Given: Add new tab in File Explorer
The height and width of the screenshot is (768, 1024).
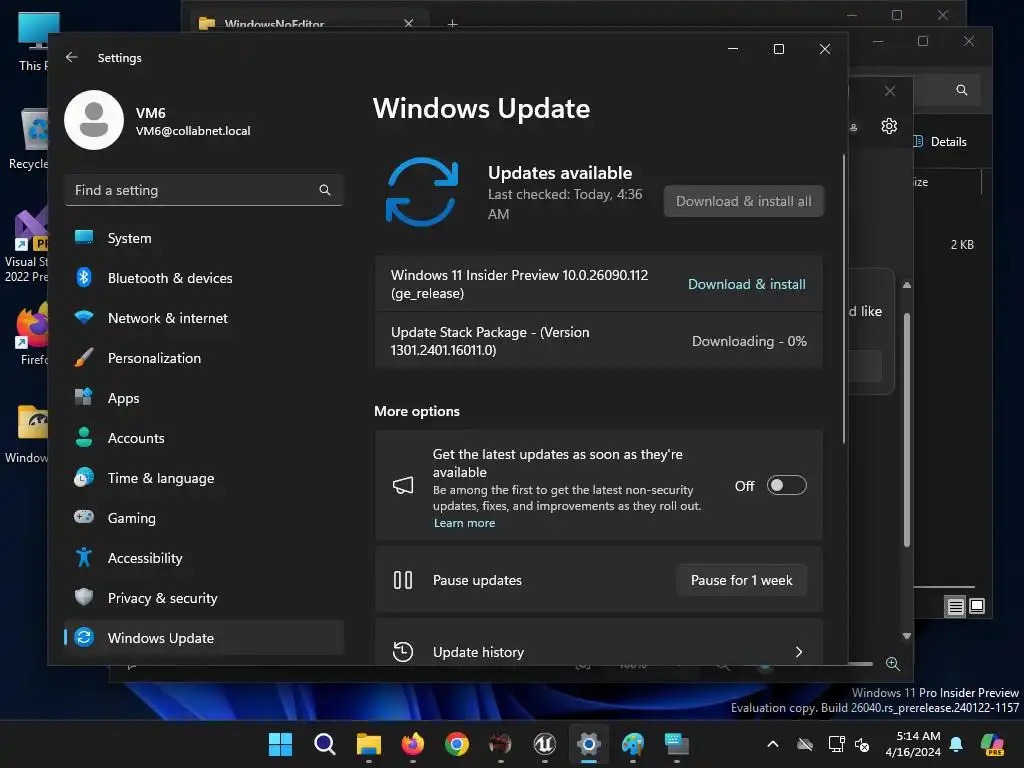Looking at the screenshot, I should tap(452, 24).
